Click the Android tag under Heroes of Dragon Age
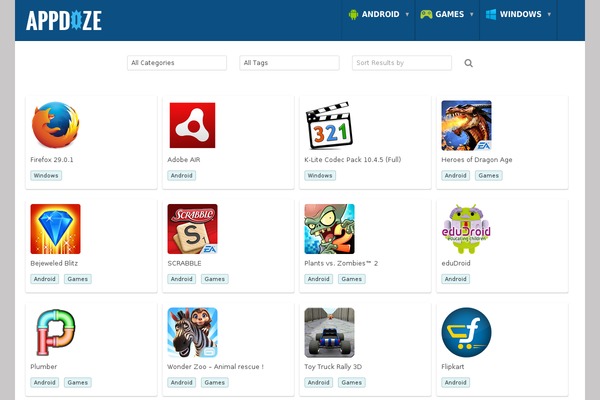This screenshot has height=400, width=600. [x=455, y=176]
